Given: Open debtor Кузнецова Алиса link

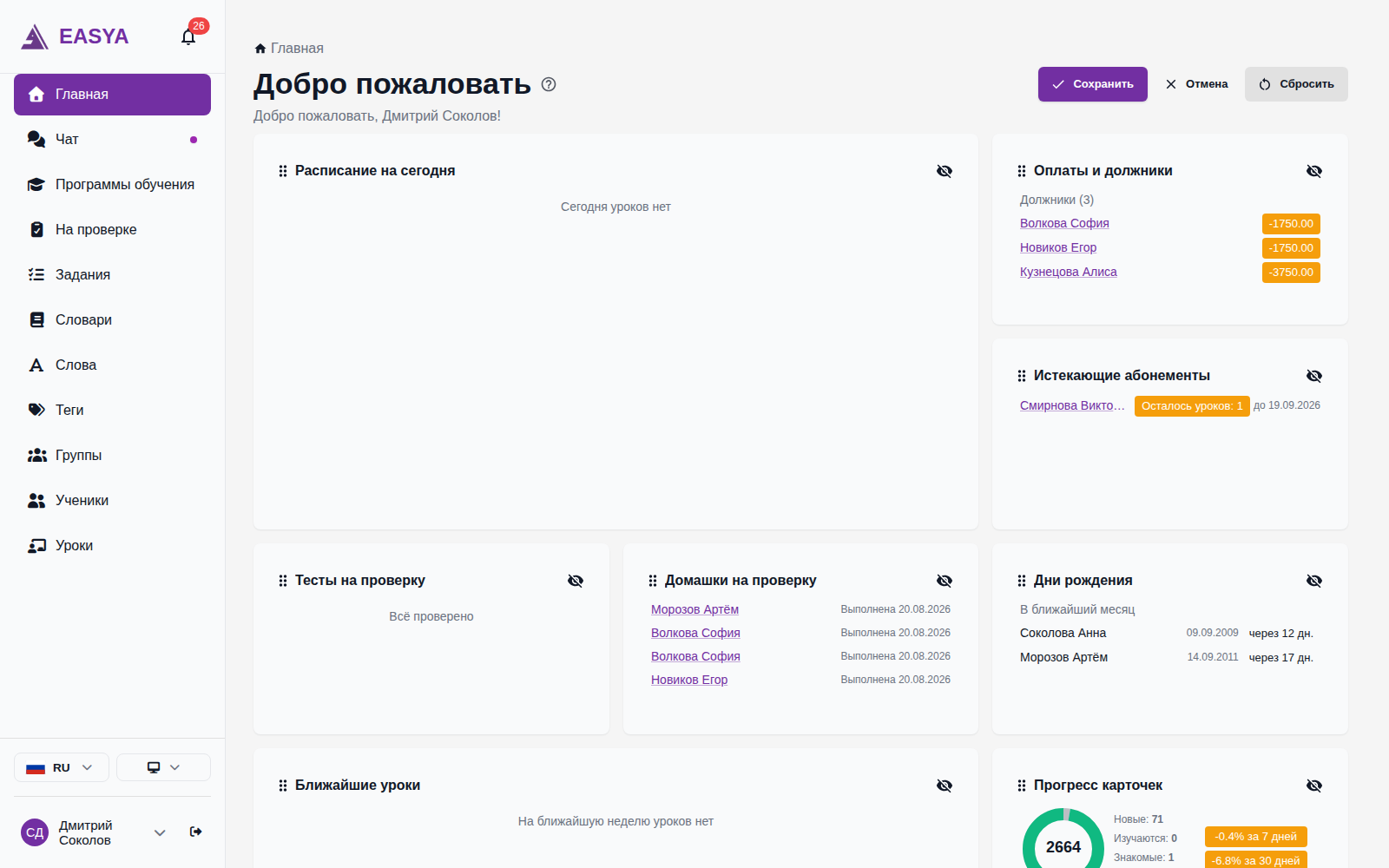Looking at the screenshot, I should point(1069,272).
